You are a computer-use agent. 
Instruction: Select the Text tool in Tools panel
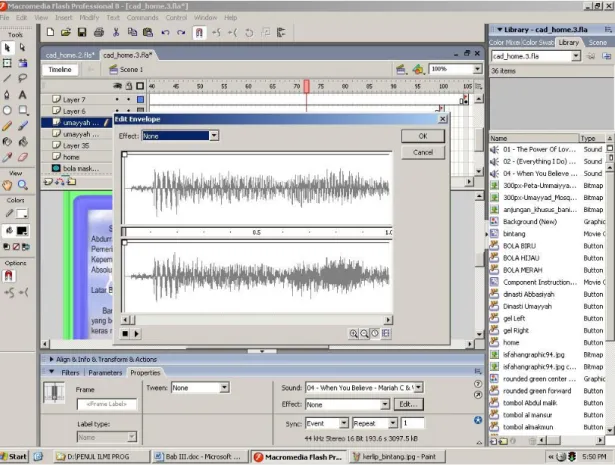pos(22,95)
